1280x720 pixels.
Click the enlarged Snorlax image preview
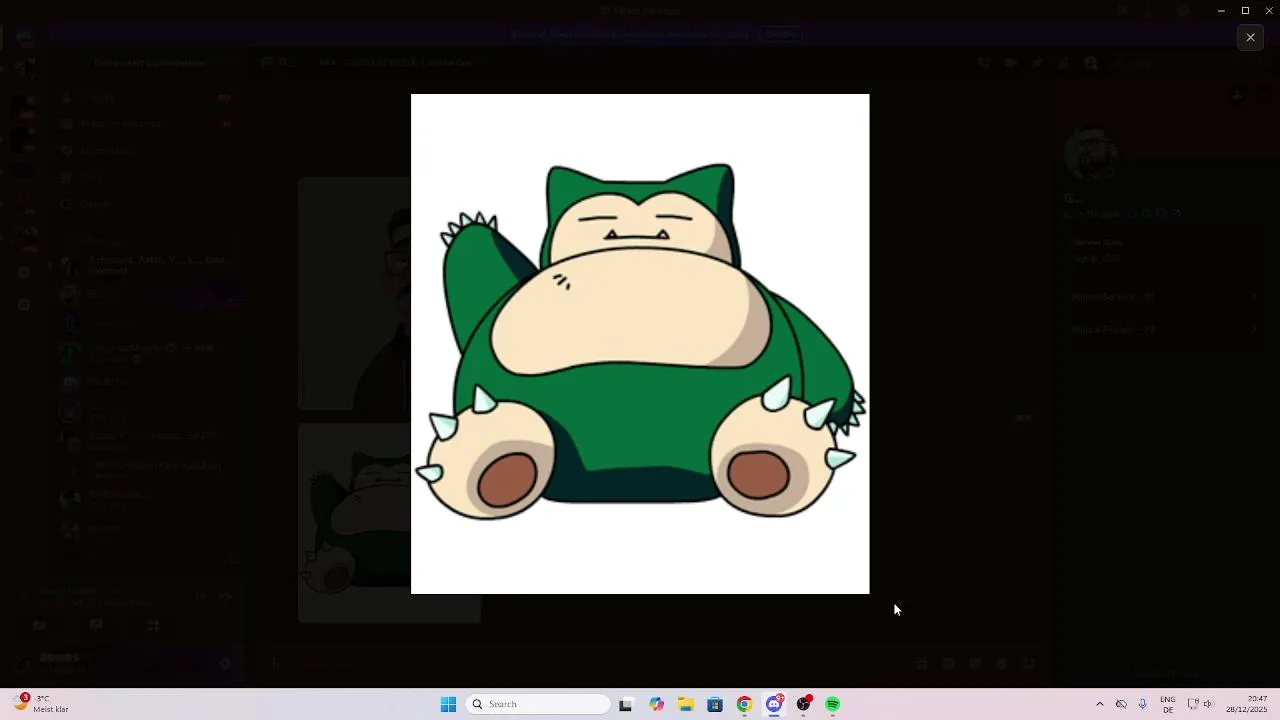pos(640,344)
